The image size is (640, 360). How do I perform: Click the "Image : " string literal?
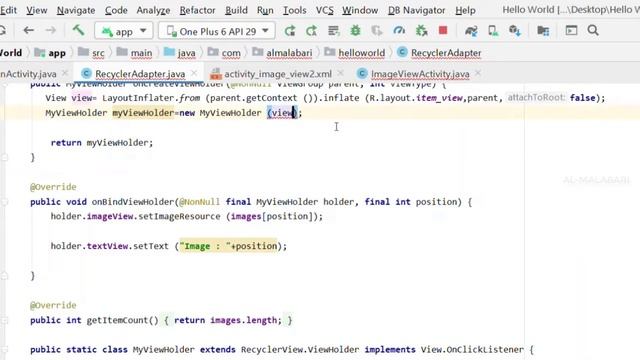(205, 246)
